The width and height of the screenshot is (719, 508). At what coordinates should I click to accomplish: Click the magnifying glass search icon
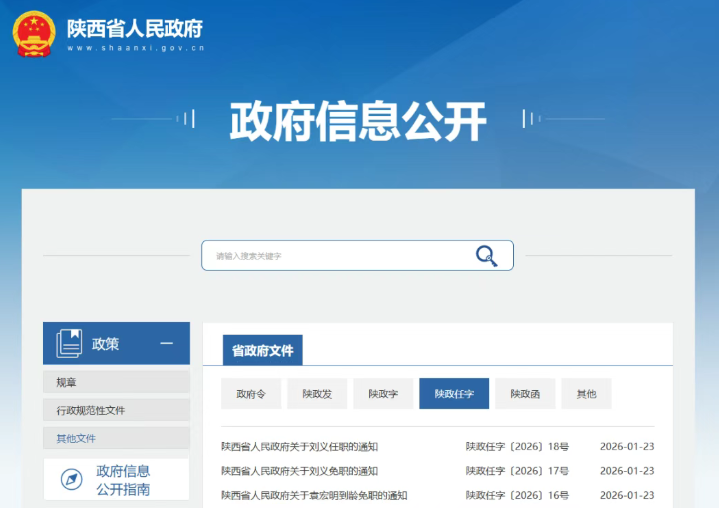[x=486, y=255]
